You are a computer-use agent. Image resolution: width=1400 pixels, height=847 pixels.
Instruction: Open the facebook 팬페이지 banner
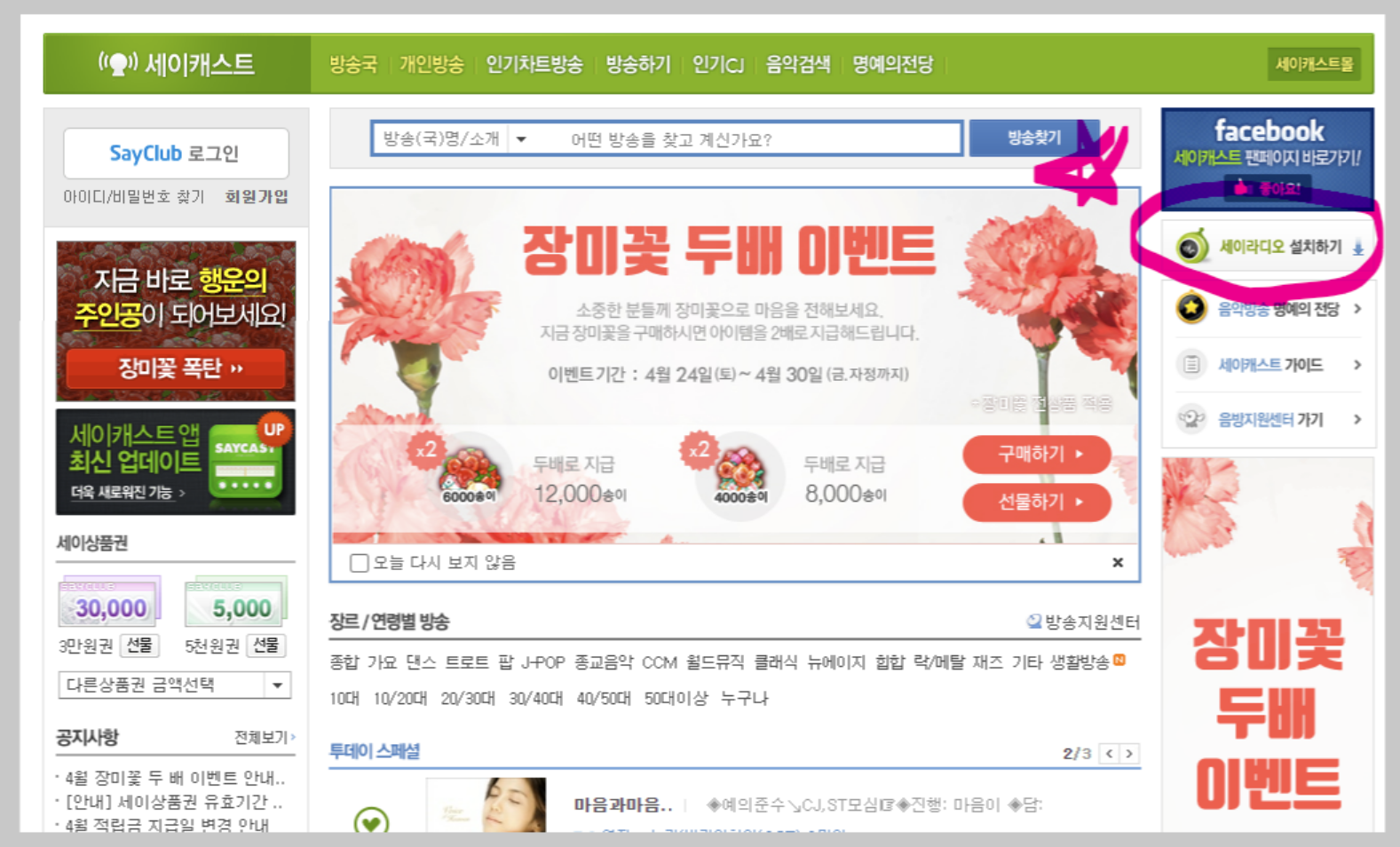(1267, 158)
